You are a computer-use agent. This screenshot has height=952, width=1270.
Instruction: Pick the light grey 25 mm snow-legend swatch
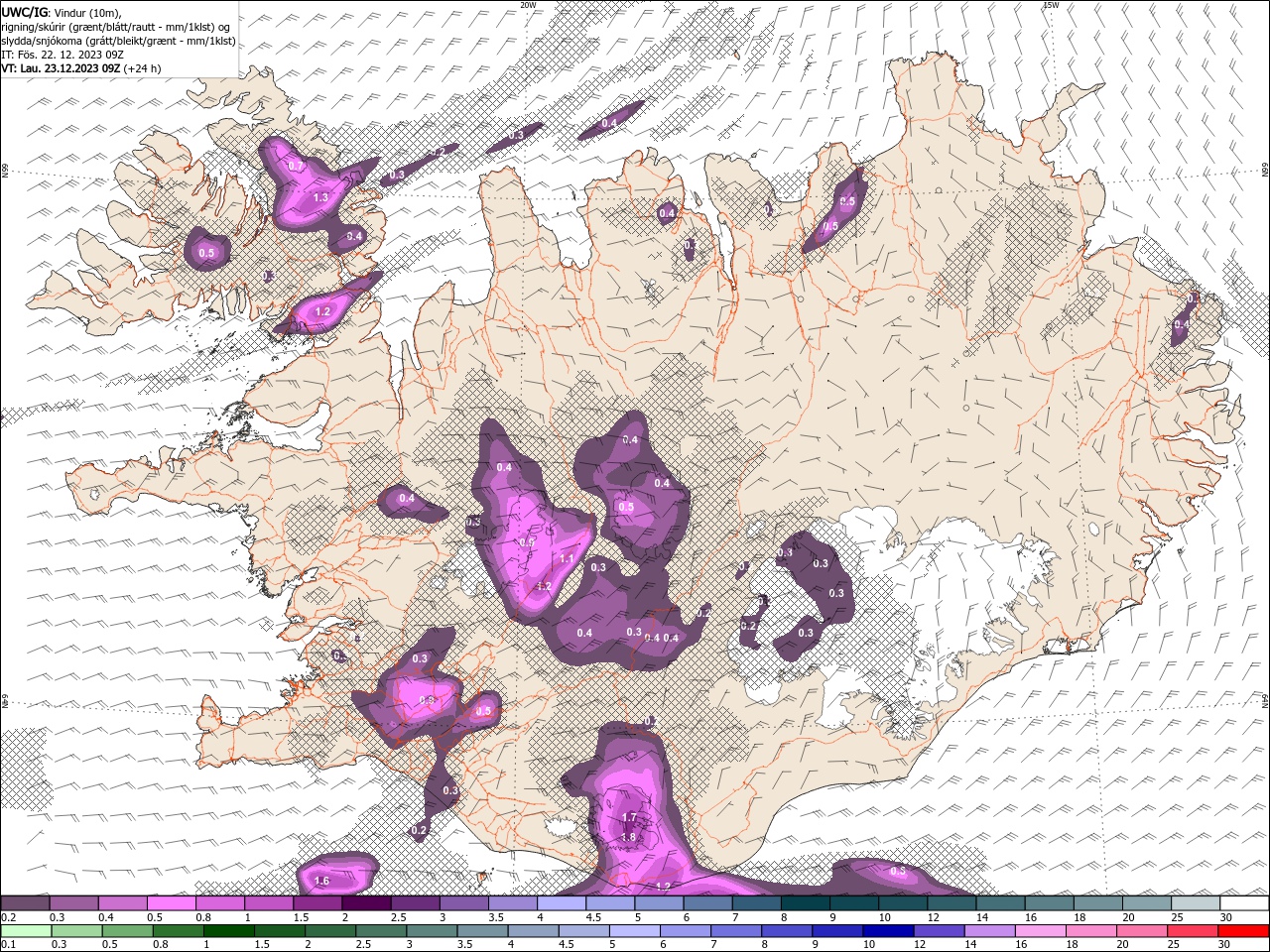[x=1197, y=903]
